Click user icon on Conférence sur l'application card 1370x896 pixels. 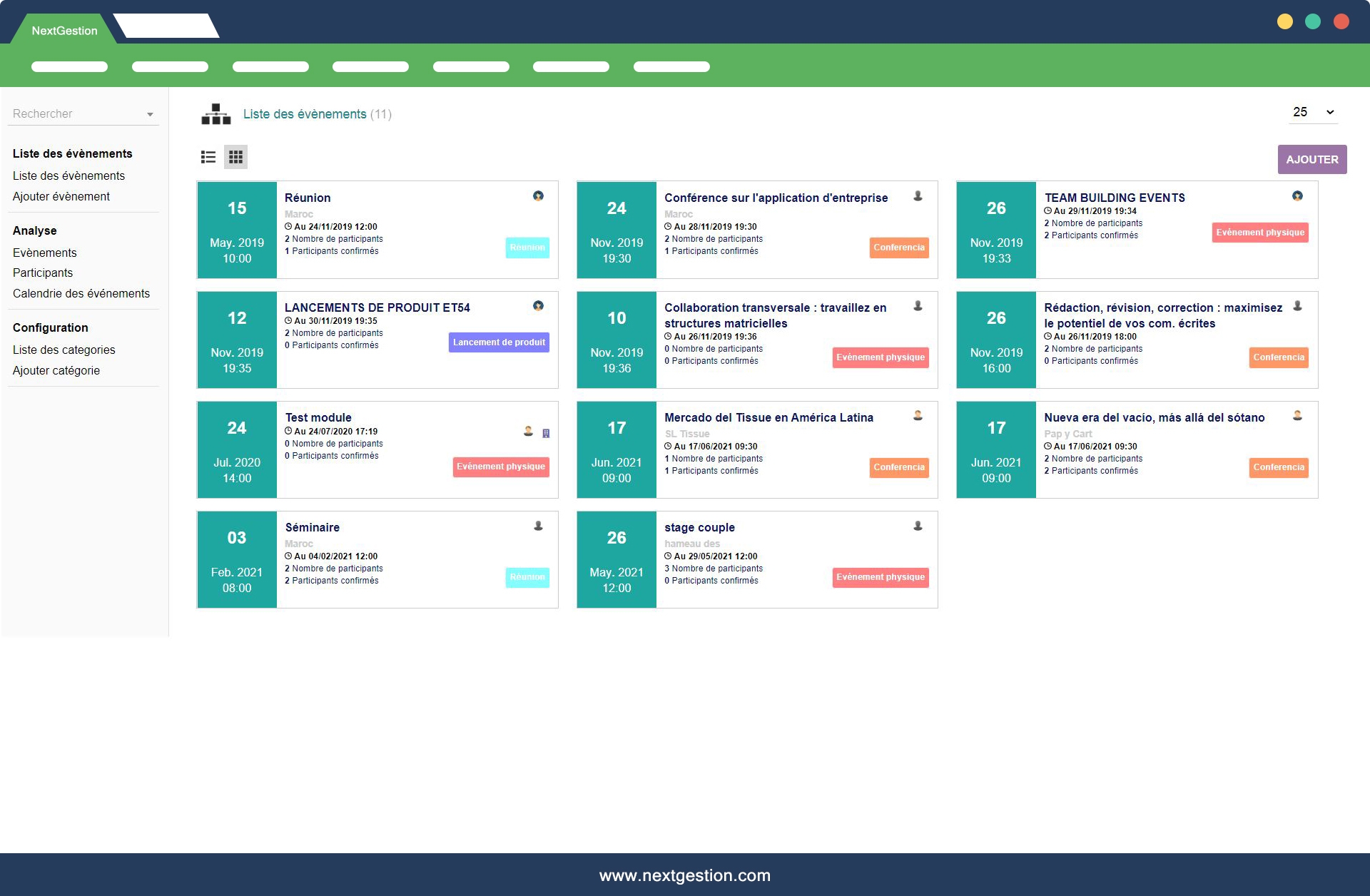(x=918, y=196)
